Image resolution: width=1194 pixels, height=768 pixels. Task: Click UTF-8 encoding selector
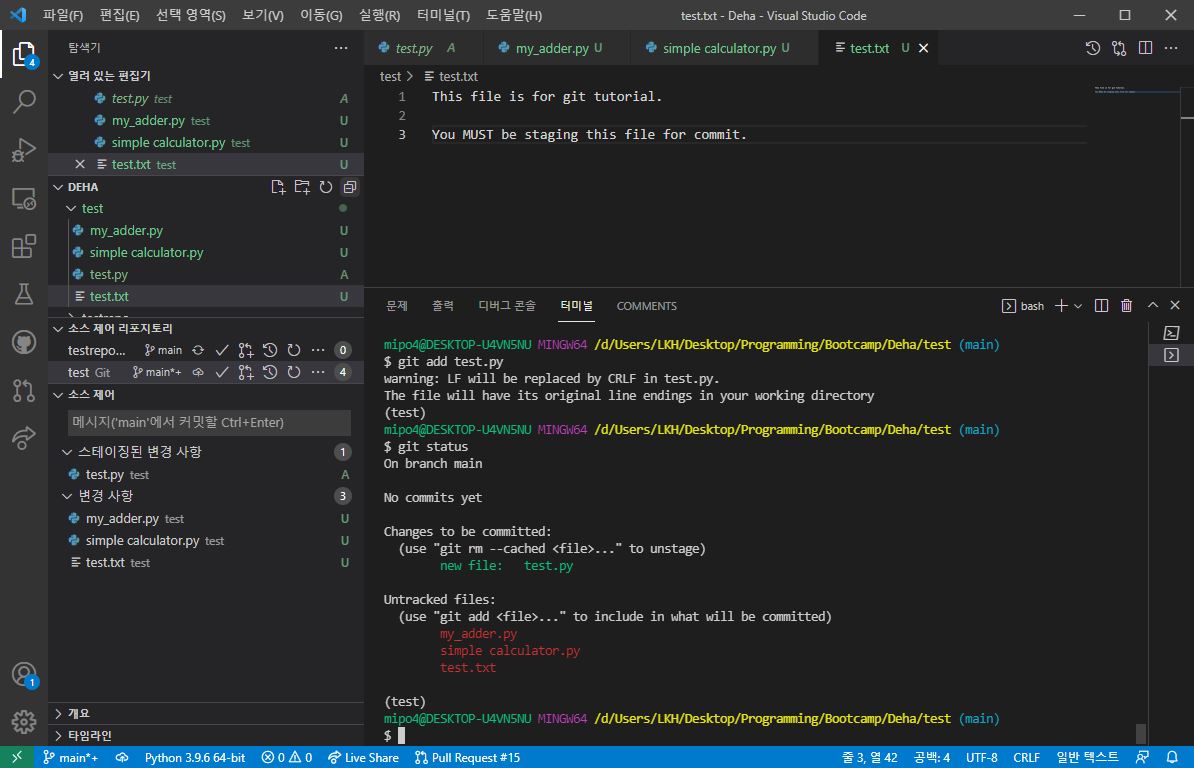tap(982, 757)
